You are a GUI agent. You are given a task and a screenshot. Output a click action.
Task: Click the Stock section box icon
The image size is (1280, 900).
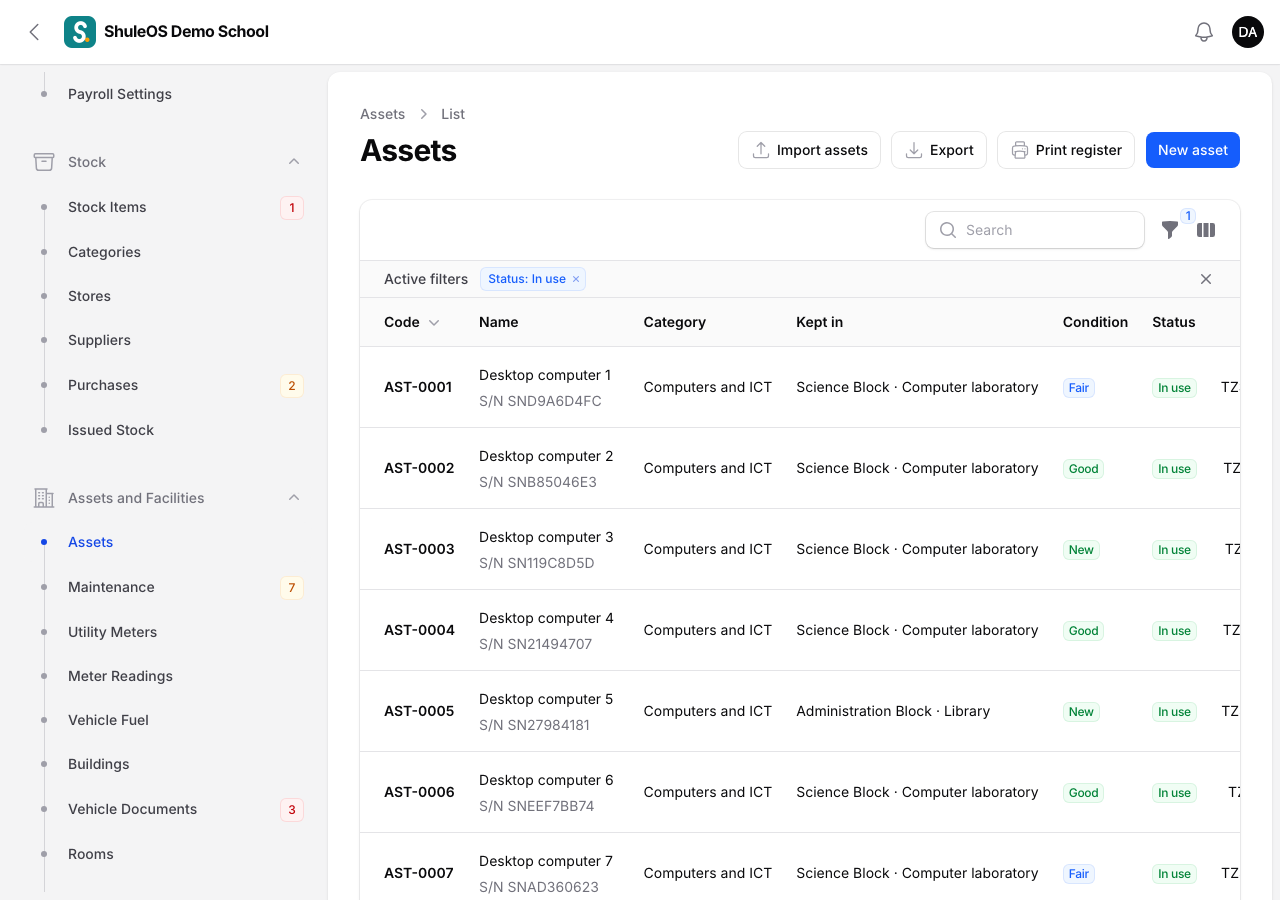tap(43, 162)
